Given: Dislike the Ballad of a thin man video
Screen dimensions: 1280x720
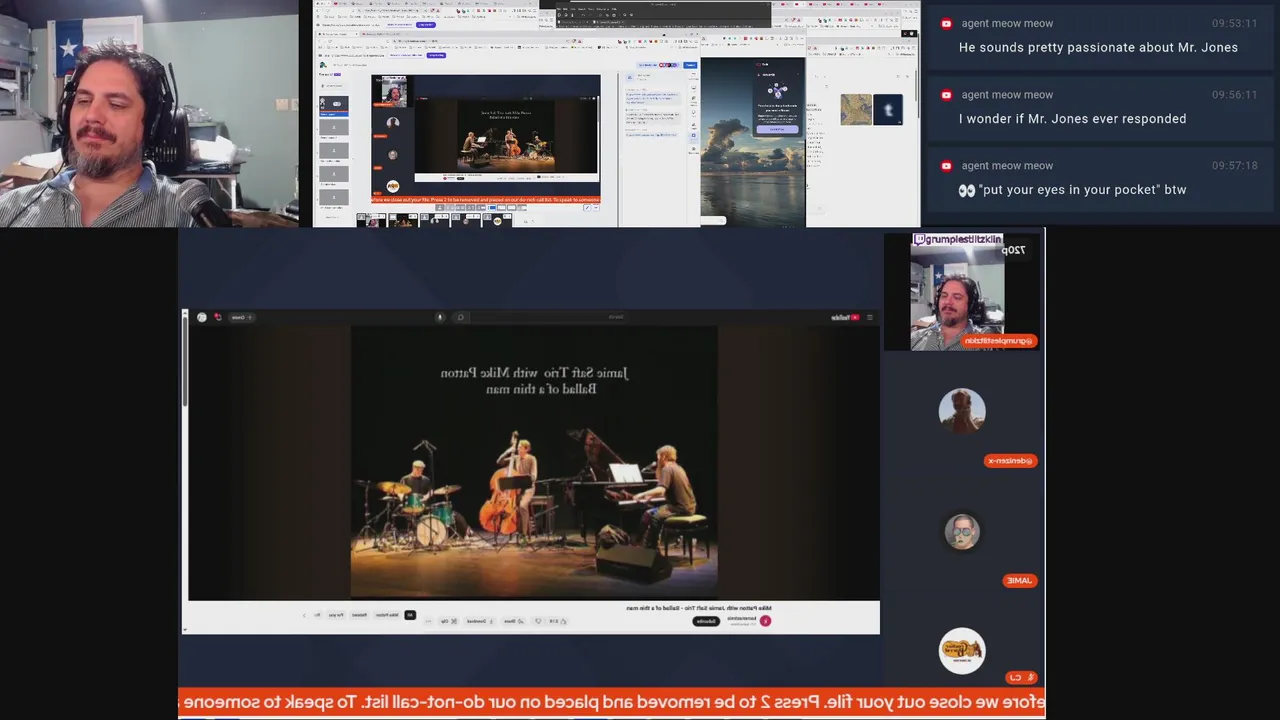Looking at the screenshot, I should tap(538, 621).
